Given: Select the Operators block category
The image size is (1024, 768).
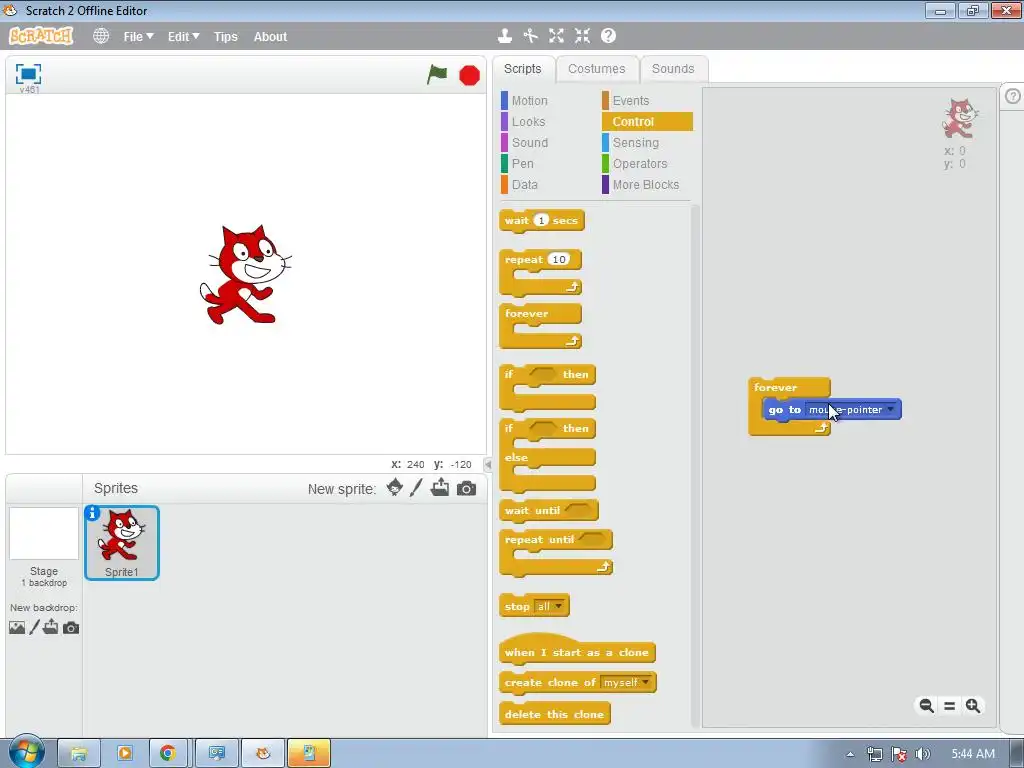Looking at the screenshot, I should tap(639, 163).
